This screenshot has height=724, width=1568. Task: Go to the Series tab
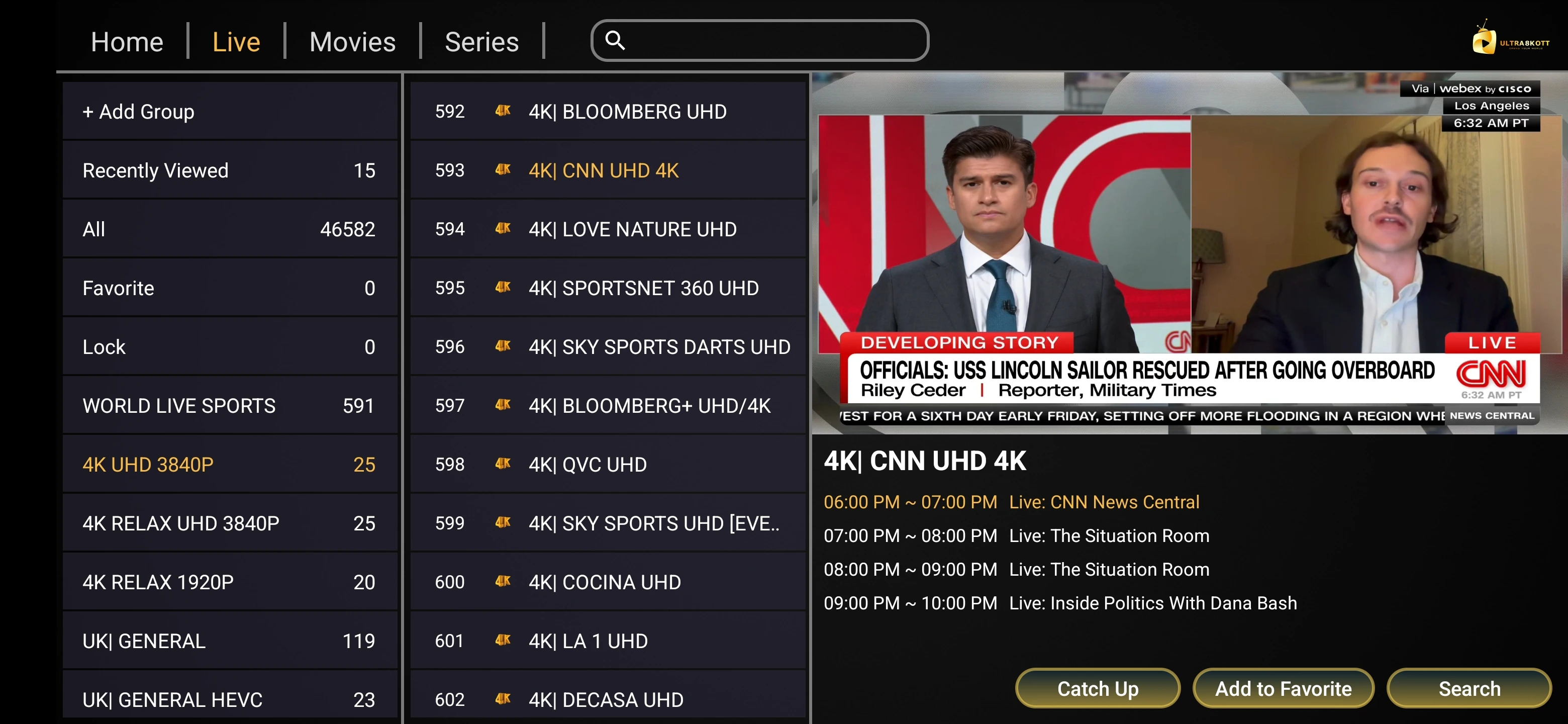(481, 42)
